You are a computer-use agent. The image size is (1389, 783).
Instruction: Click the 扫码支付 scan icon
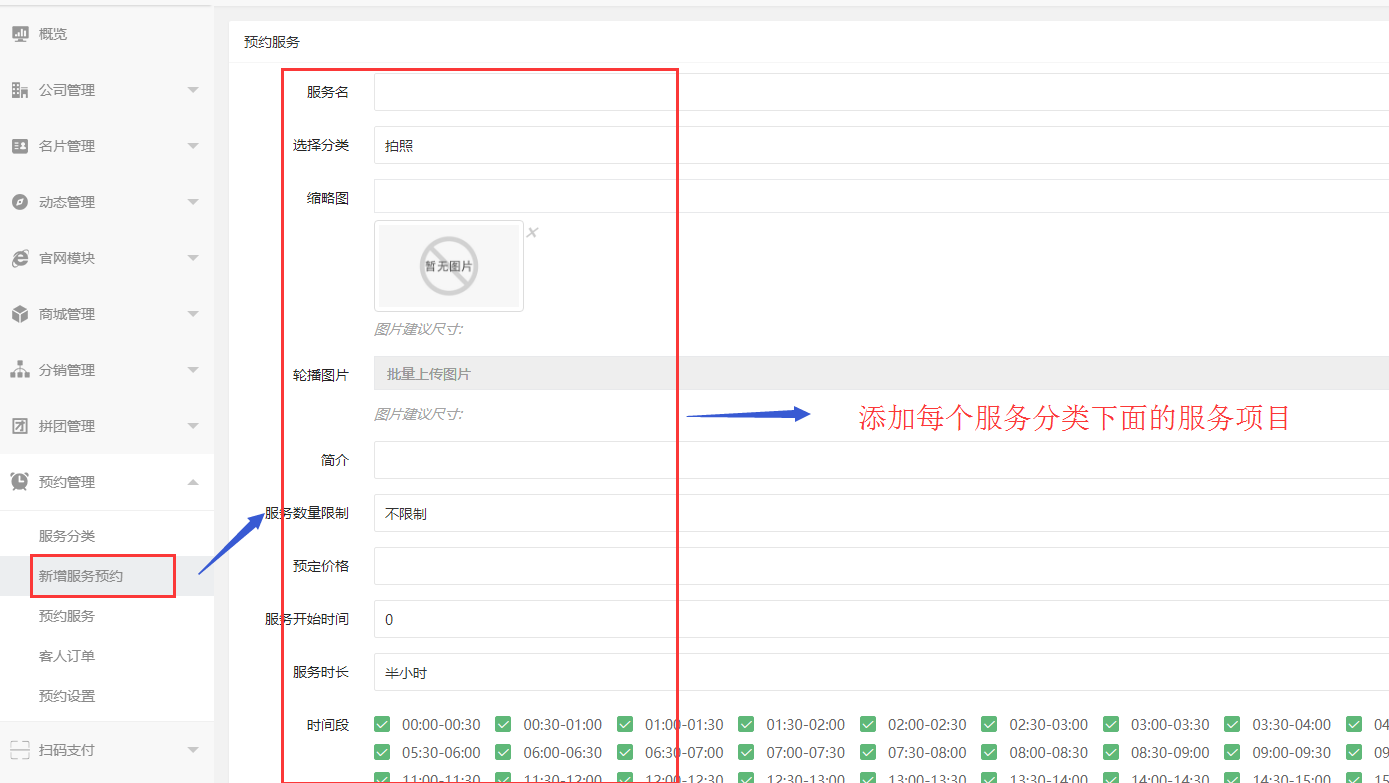[x=20, y=750]
